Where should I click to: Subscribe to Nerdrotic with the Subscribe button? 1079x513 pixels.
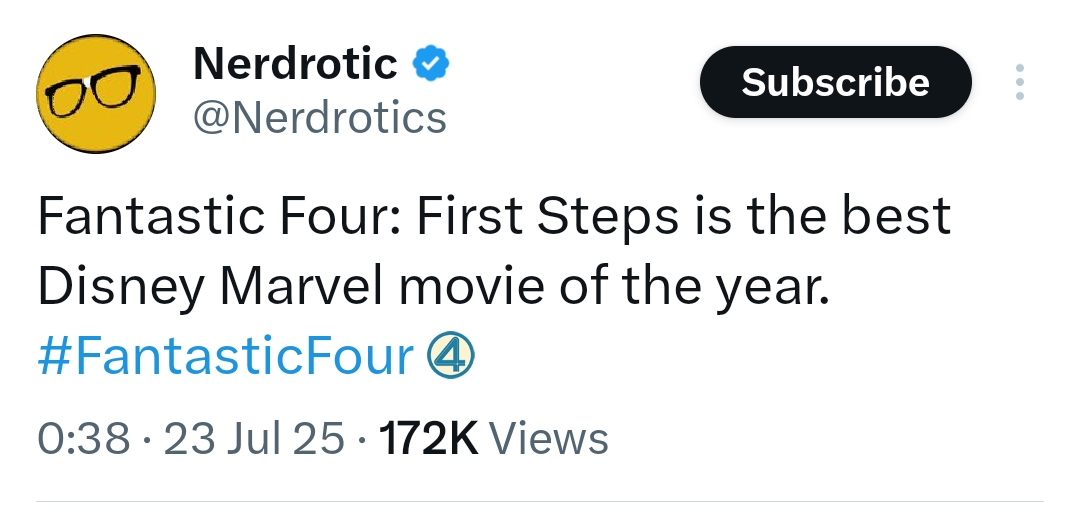(x=835, y=82)
